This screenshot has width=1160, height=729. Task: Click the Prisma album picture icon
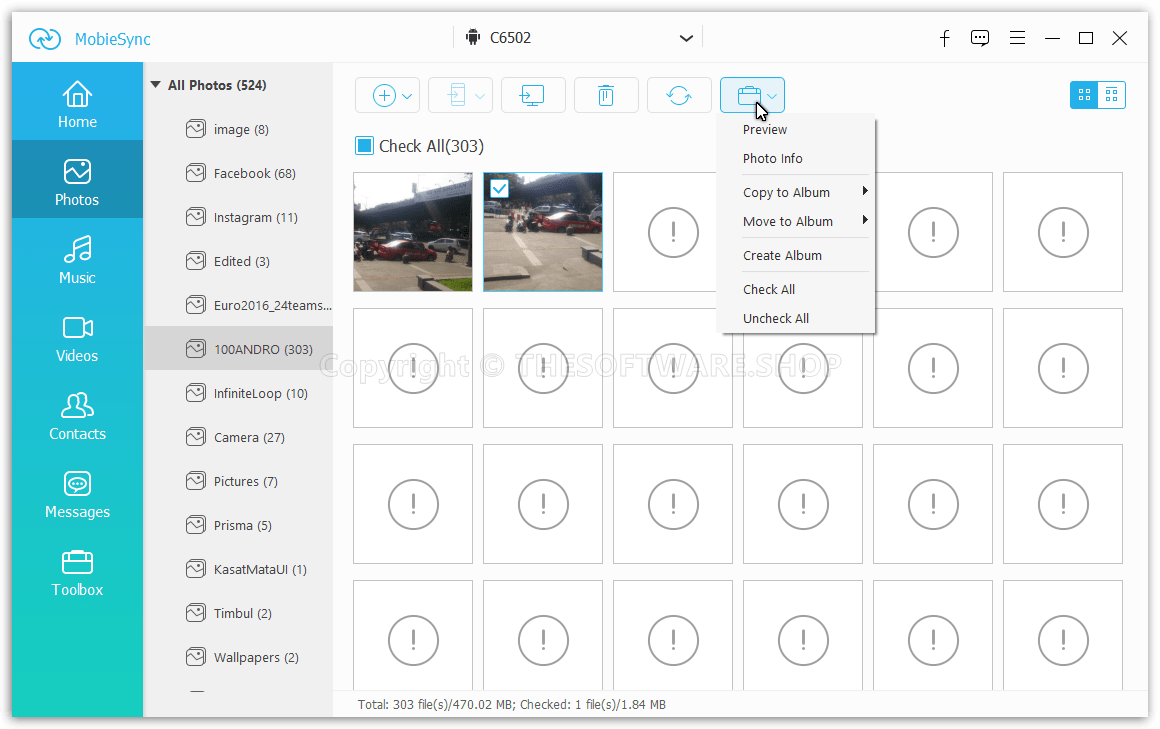[x=195, y=525]
